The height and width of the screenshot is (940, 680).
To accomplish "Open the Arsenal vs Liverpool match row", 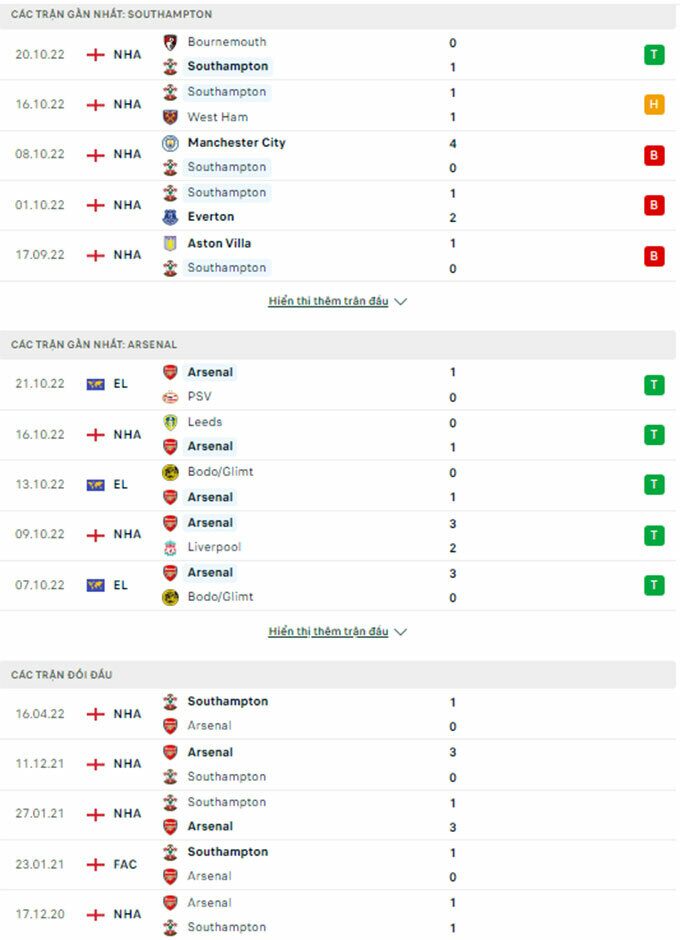I will (x=340, y=535).
